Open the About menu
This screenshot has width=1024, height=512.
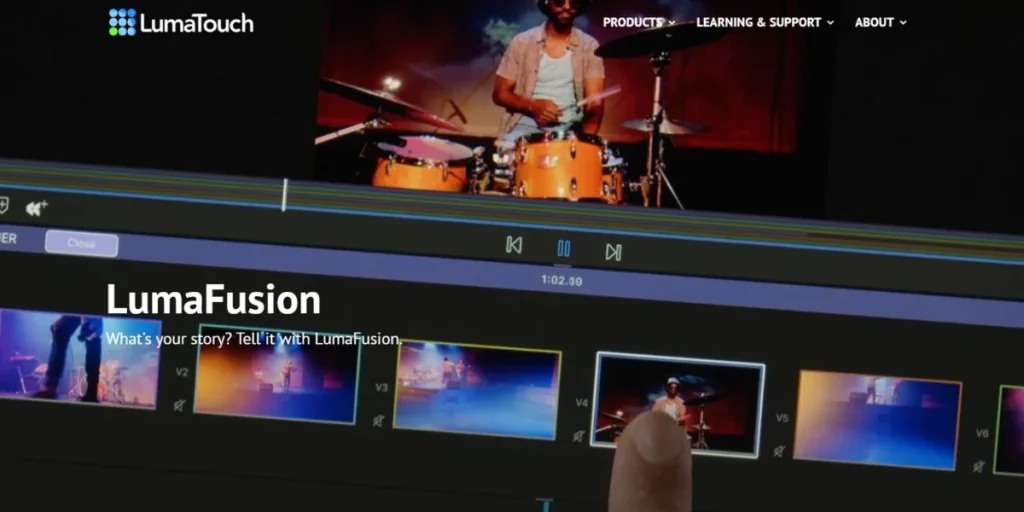pyautogui.click(x=874, y=22)
